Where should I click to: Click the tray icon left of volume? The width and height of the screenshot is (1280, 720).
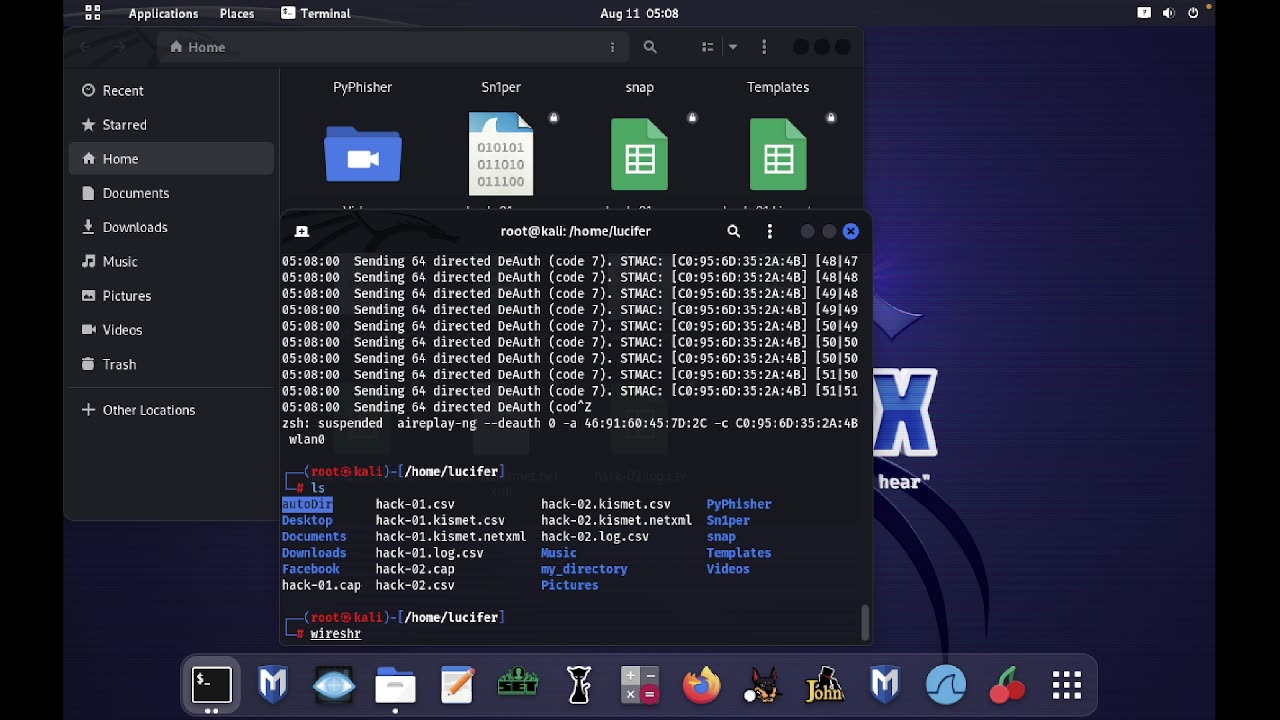[x=1144, y=13]
